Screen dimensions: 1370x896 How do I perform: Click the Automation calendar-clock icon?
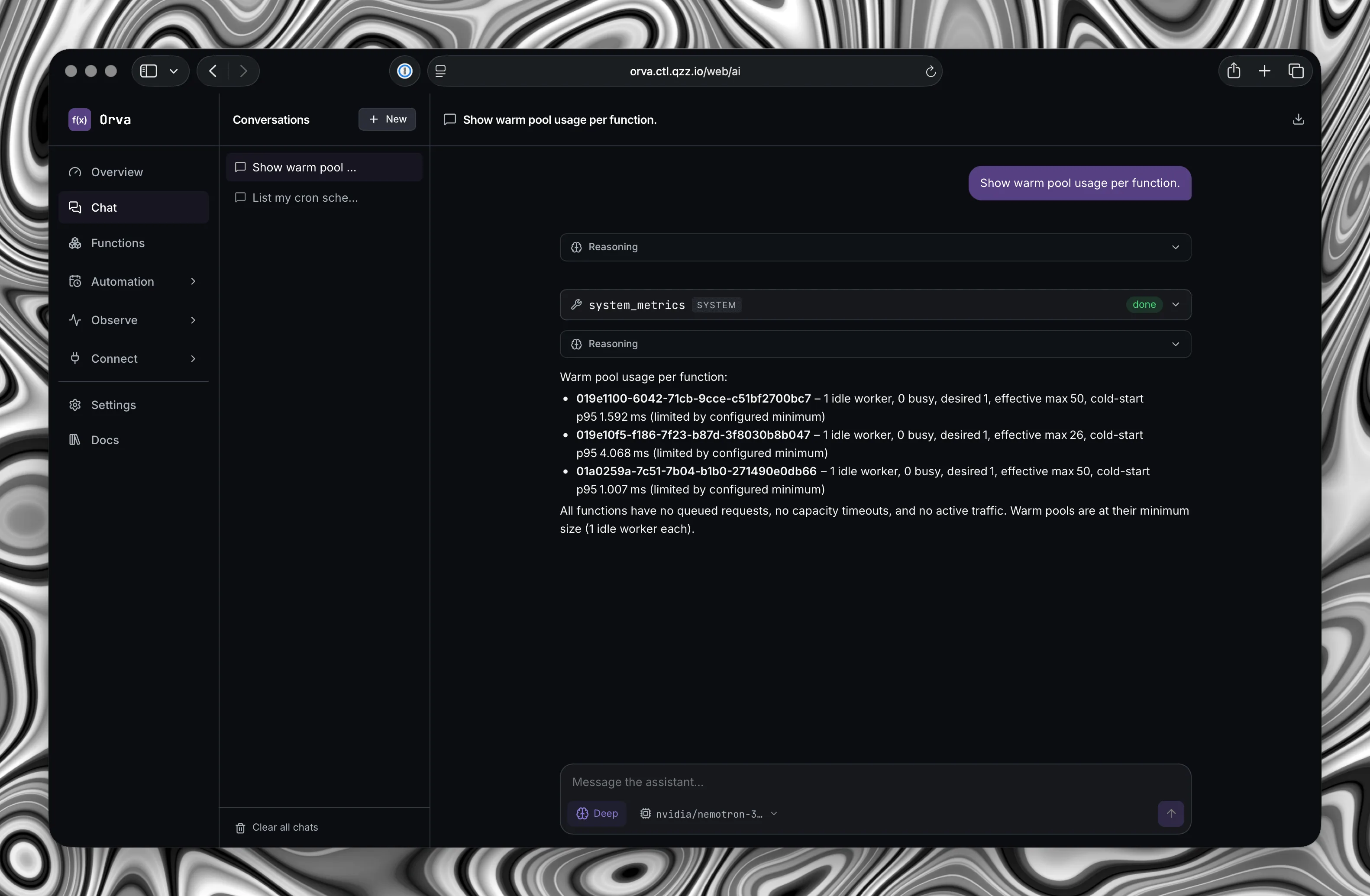(75, 281)
